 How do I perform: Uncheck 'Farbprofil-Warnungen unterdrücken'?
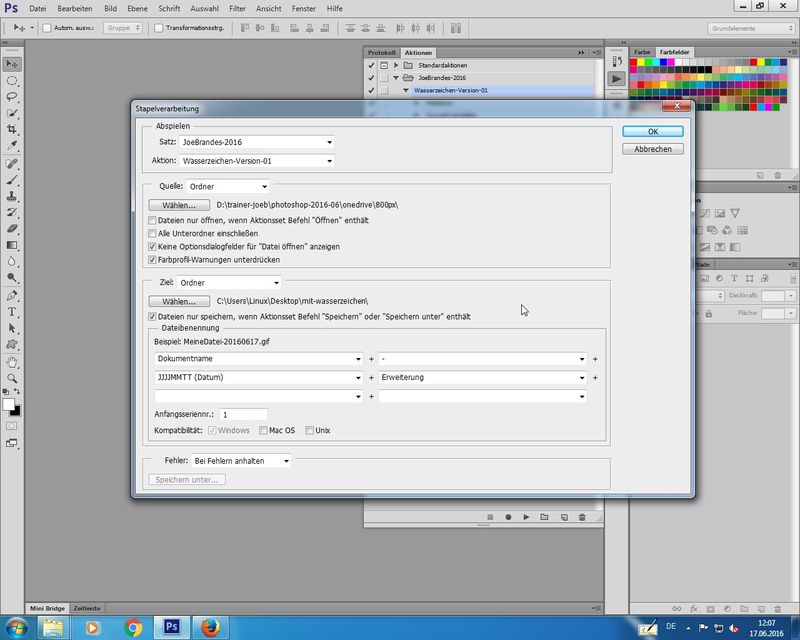pyautogui.click(x=152, y=259)
